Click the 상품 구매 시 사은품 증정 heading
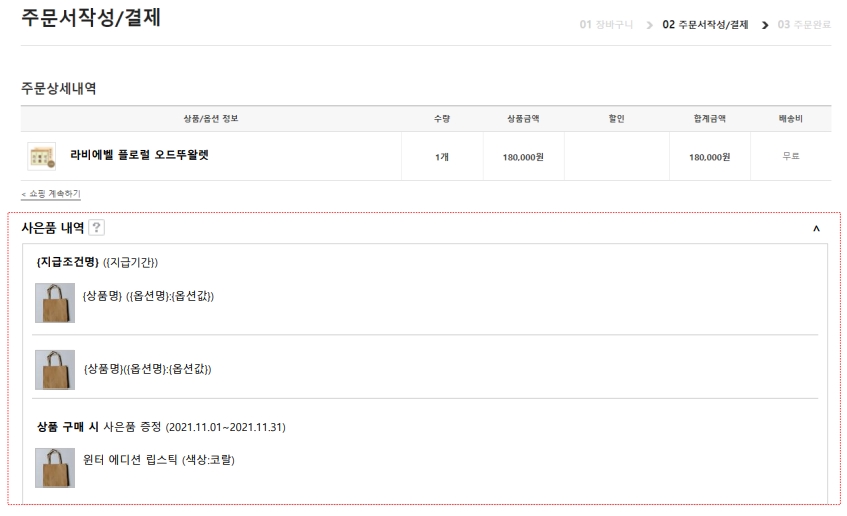 click(x=160, y=427)
